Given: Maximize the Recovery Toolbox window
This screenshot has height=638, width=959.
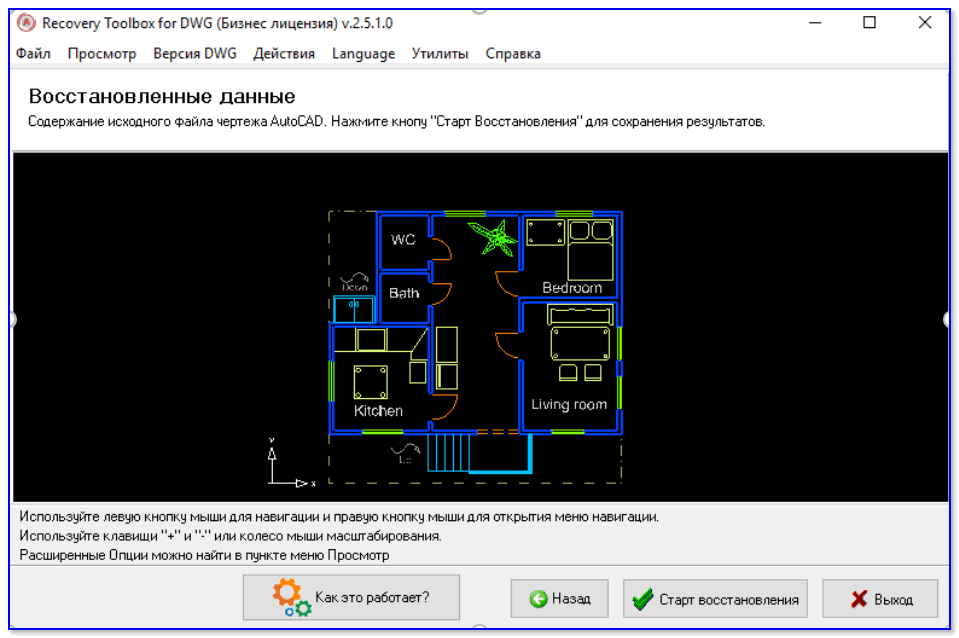Looking at the screenshot, I should (x=869, y=23).
